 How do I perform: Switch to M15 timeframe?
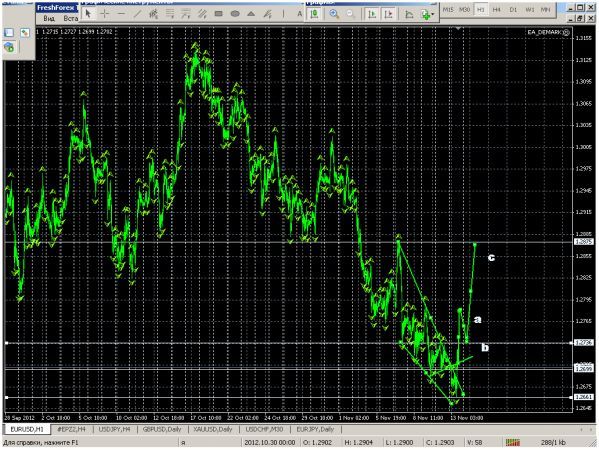point(448,10)
